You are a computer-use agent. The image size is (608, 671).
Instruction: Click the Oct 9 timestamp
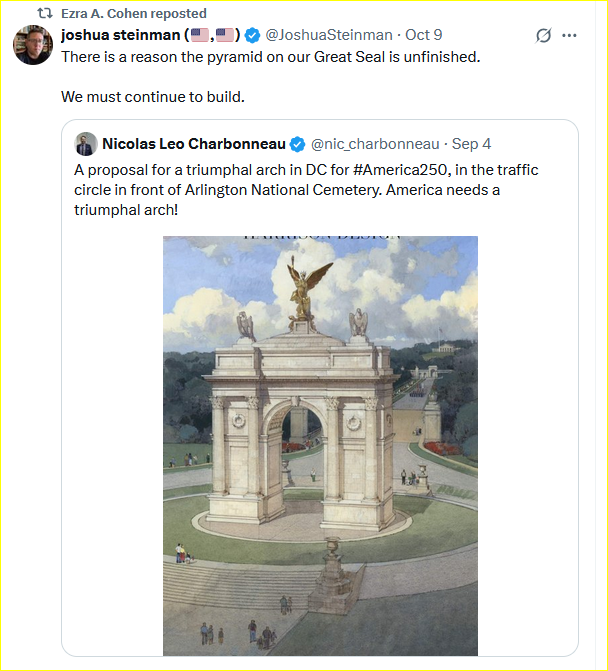[424, 35]
